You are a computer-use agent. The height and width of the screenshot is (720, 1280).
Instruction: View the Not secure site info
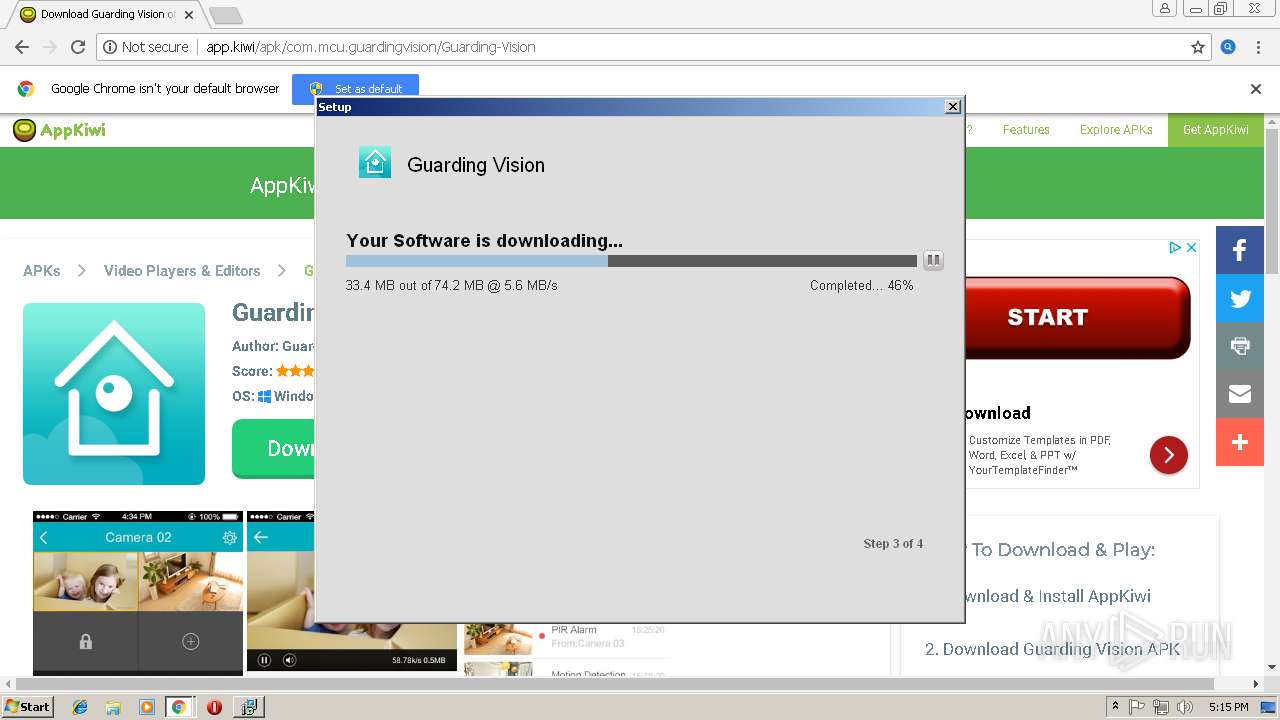(146, 47)
